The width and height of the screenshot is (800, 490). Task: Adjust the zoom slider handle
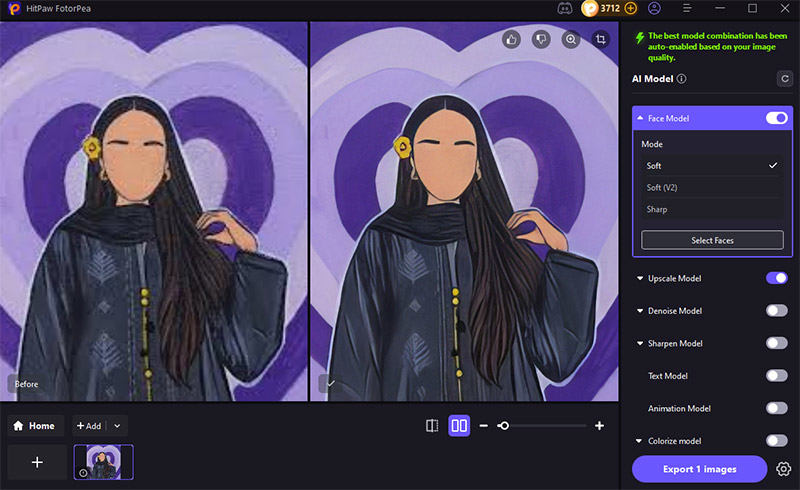504,426
